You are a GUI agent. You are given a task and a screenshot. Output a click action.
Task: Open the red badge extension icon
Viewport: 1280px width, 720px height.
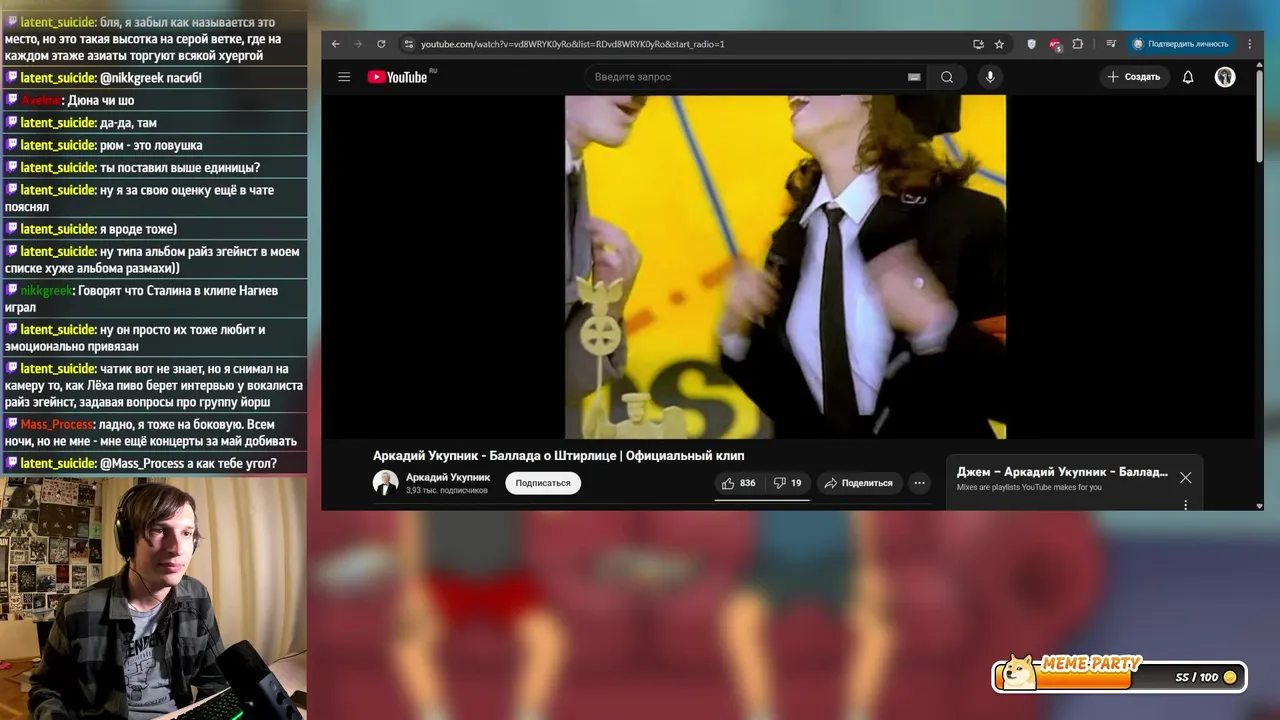[x=1054, y=44]
